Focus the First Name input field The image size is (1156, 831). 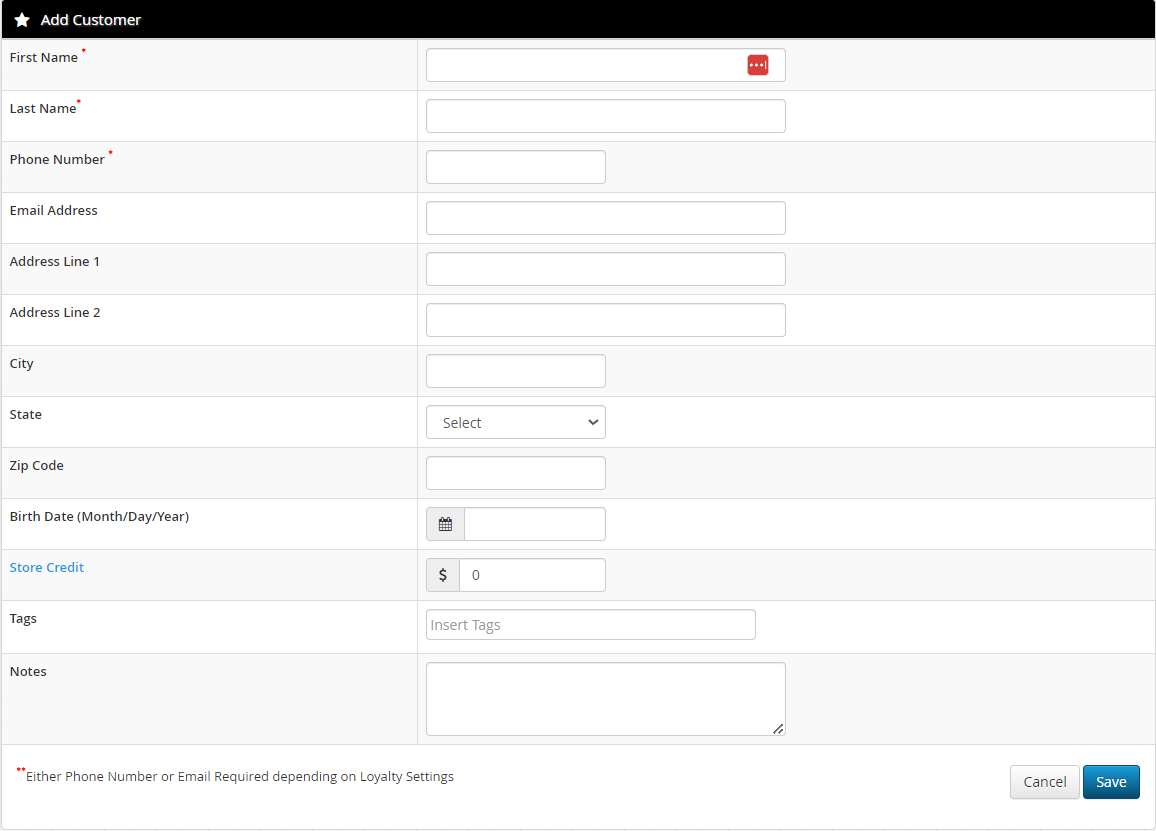pos(606,65)
